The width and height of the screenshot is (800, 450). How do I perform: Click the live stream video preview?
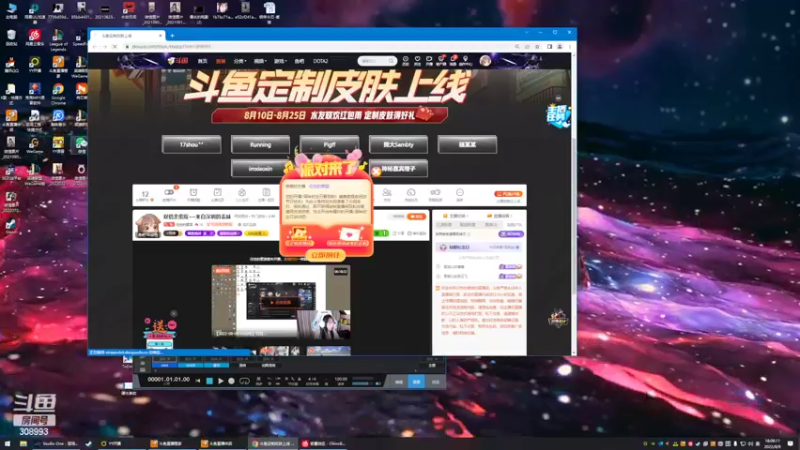281,301
